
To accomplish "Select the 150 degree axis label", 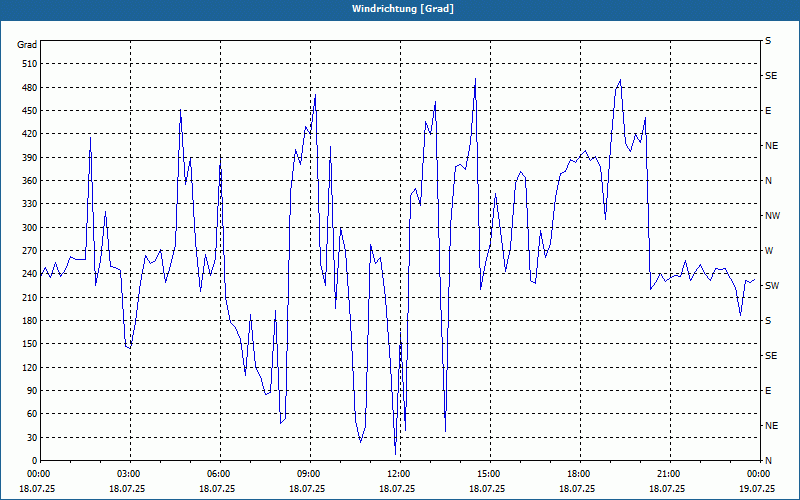I will point(30,344).
